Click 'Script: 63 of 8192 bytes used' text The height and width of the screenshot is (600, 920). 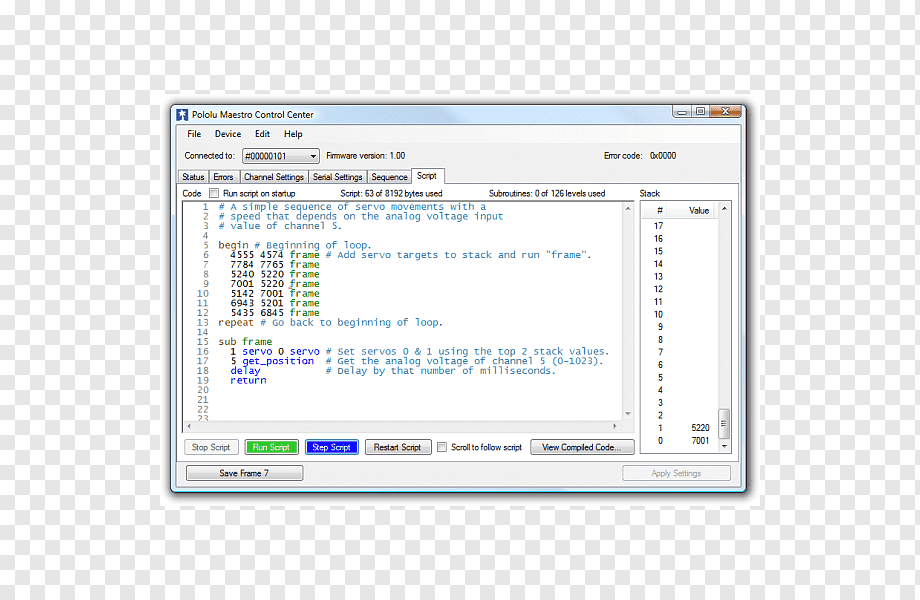pyautogui.click(x=391, y=193)
